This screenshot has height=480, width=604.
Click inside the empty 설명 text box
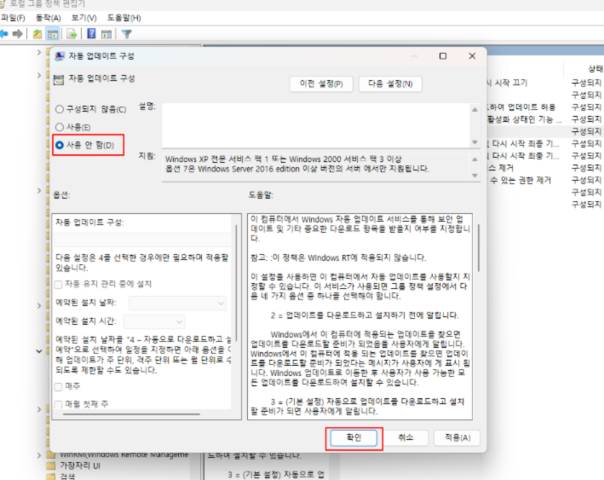[316, 126]
